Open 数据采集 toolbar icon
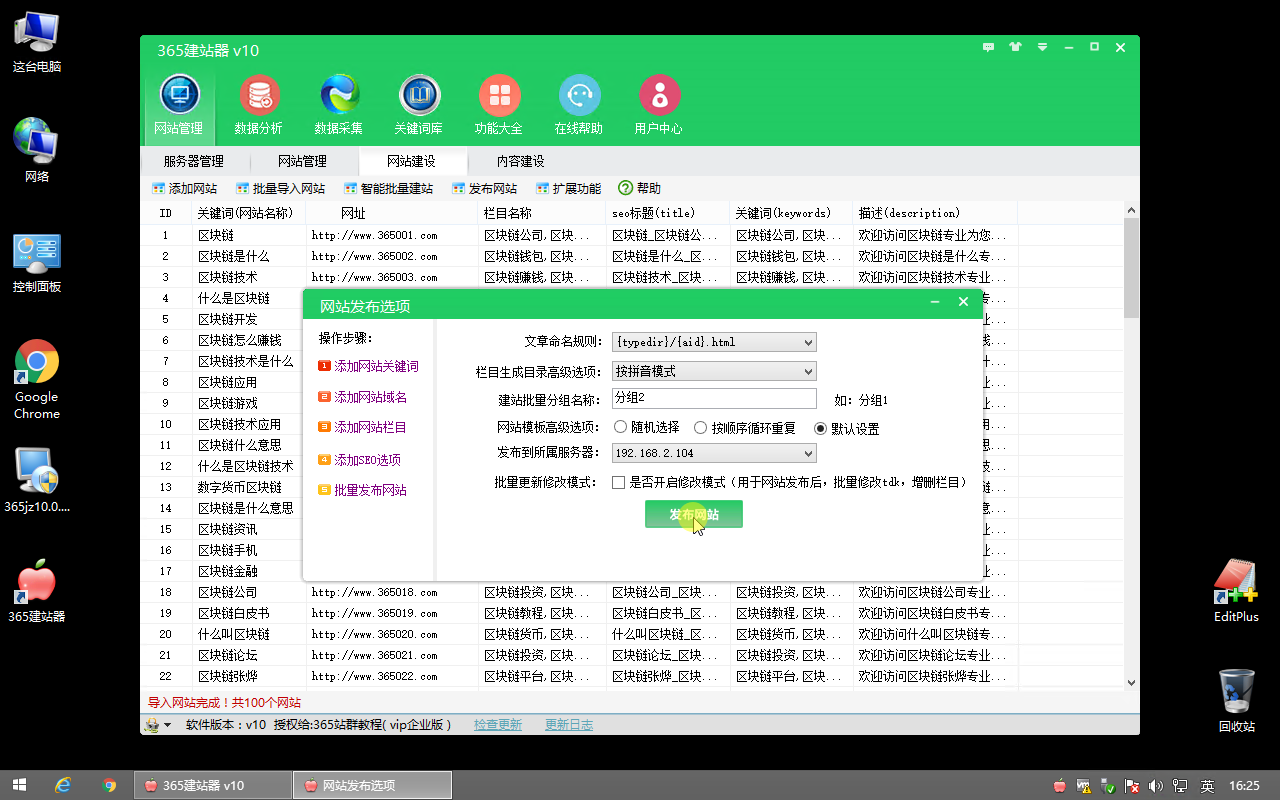The height and width of the screenshot is (800, 1280). click(x=339, y=105)
